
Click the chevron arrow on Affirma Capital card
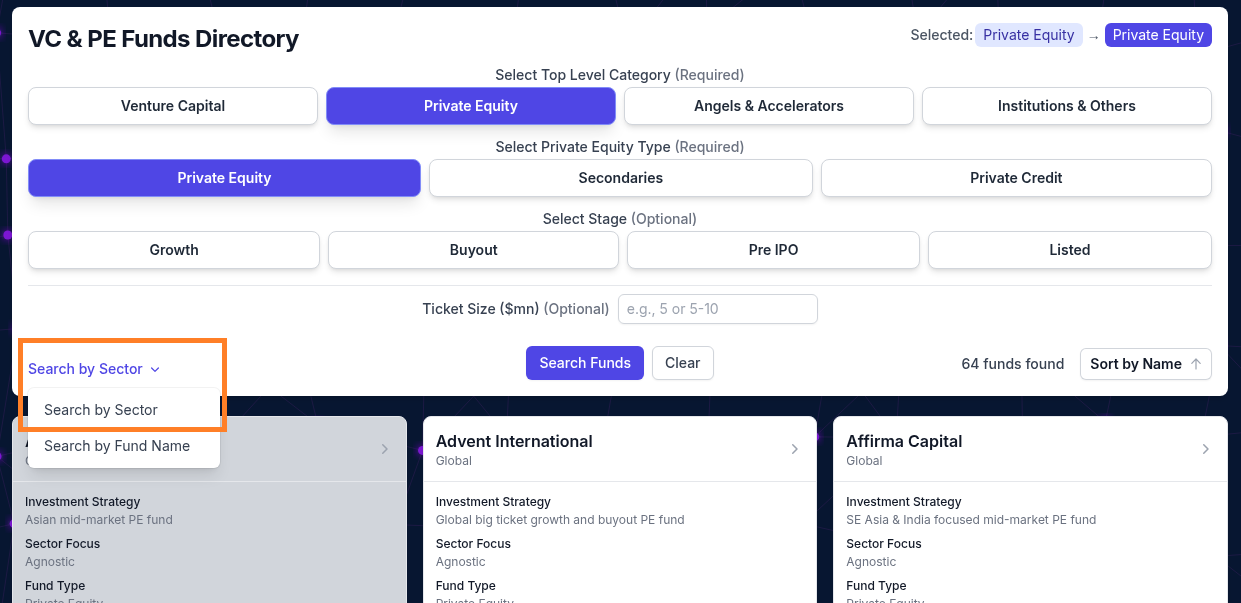tap(1205, 449)
